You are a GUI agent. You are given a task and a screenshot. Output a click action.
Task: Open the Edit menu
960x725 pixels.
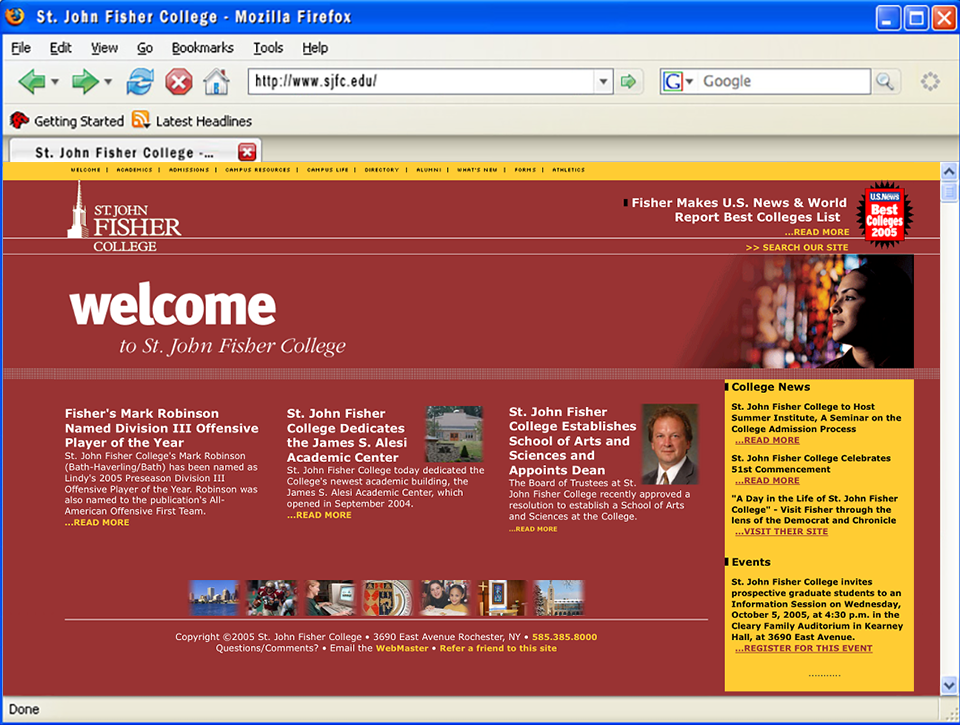click(61, 48)
